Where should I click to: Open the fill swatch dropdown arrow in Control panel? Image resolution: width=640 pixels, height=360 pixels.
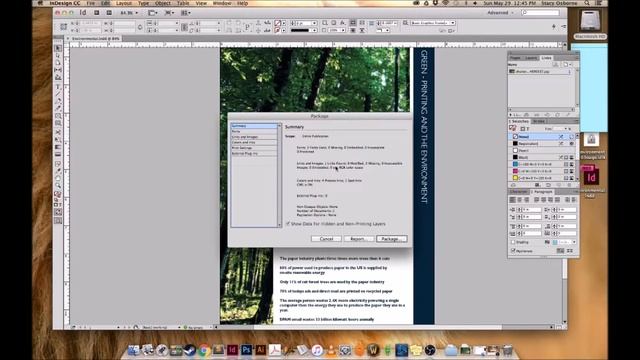284,23
